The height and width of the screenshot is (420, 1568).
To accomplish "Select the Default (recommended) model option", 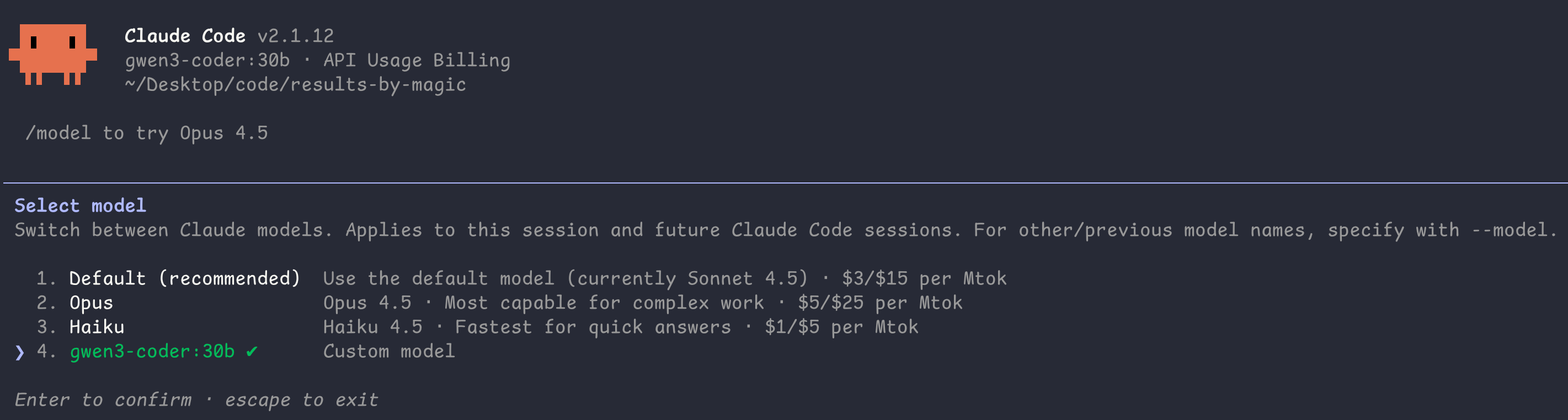I will click(183, 278).
